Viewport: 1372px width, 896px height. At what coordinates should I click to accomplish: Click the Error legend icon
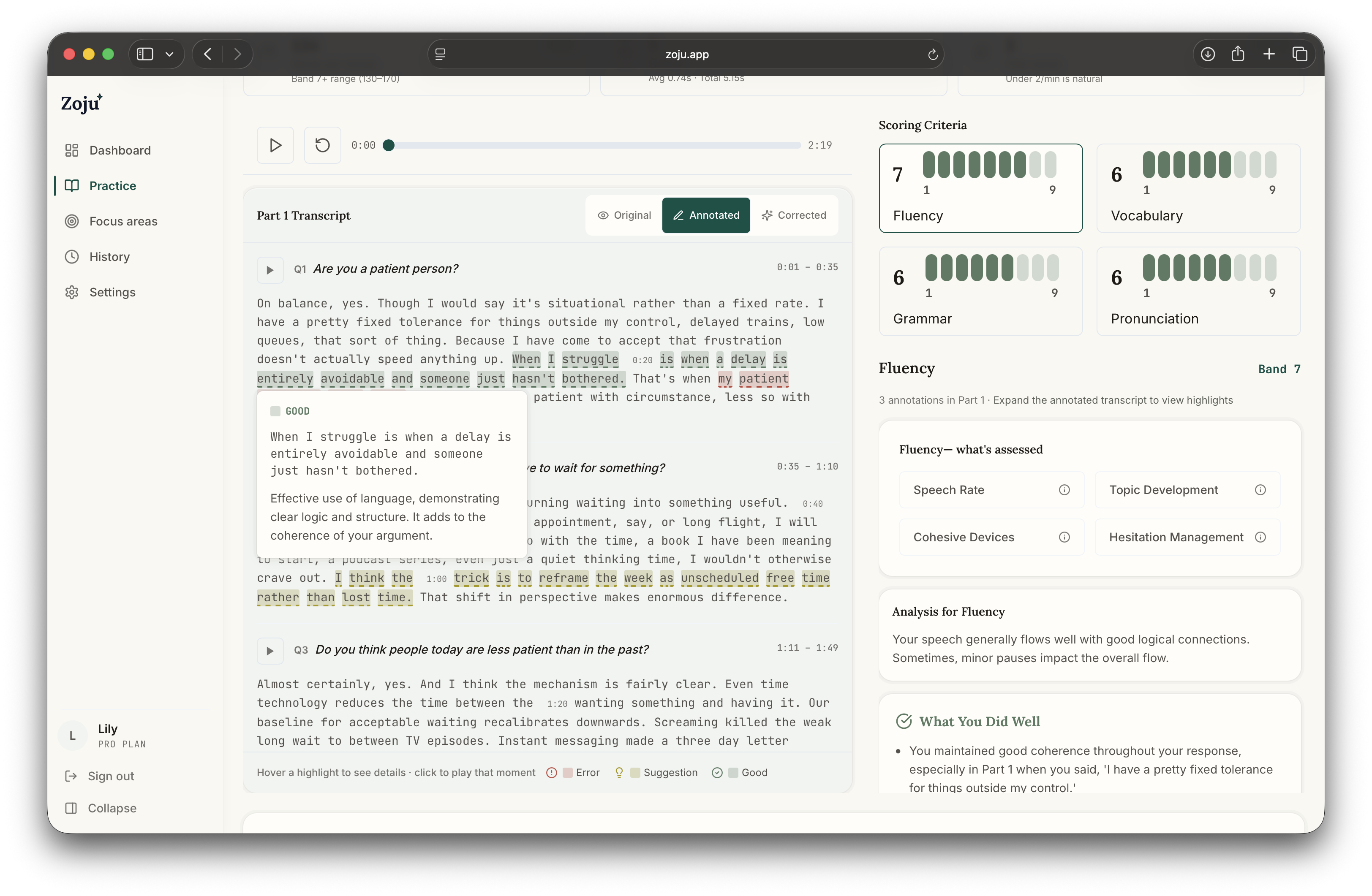click(552, 773)
